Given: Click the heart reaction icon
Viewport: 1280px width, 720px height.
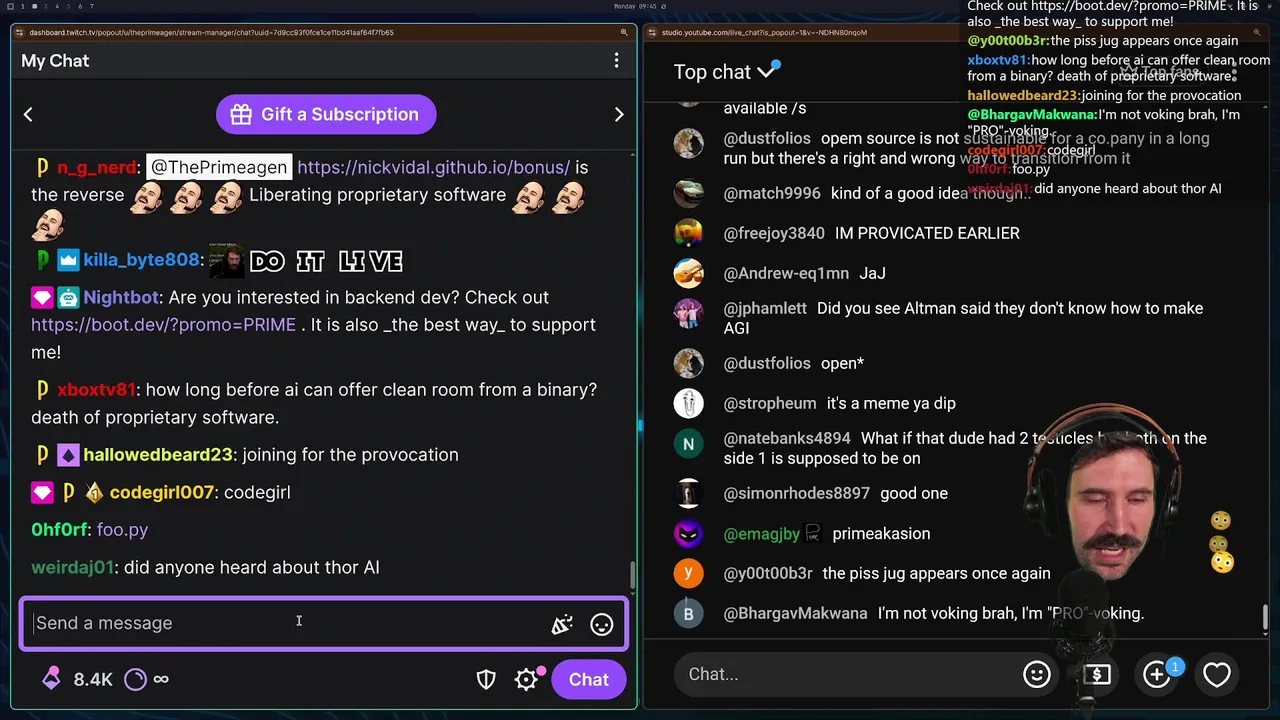Looking at the screenshot, I should click(x=1217, y=674).
